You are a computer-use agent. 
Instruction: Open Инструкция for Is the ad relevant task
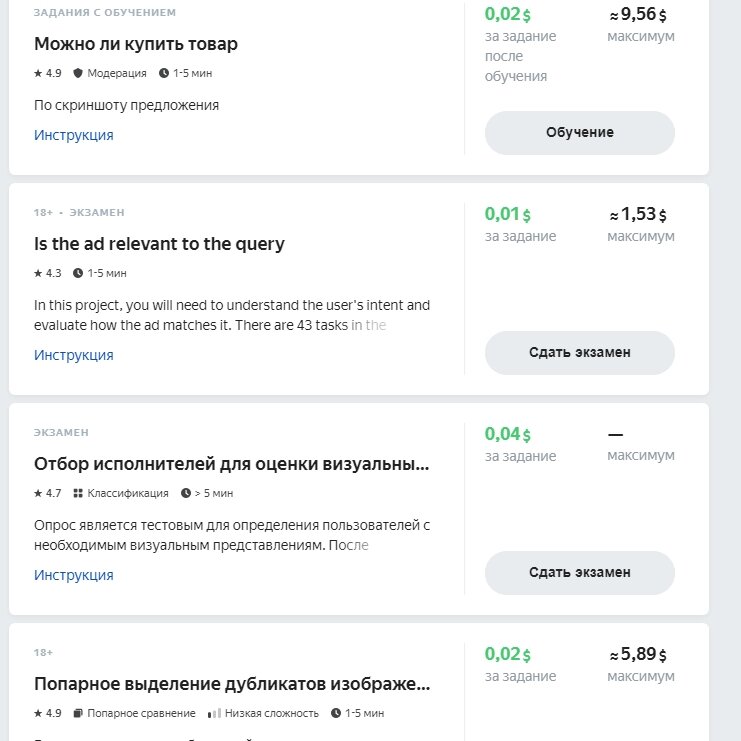pyautogui.click(x=74, y=355)
